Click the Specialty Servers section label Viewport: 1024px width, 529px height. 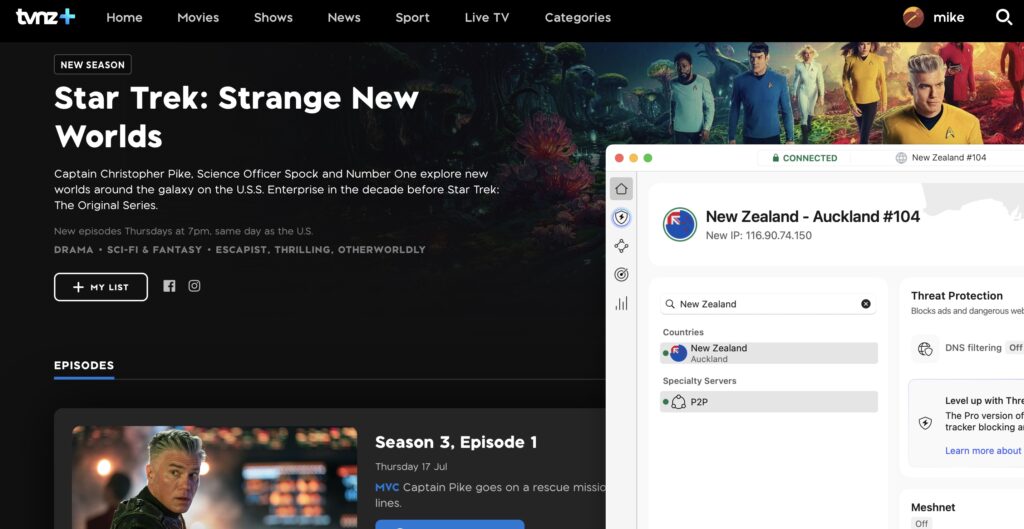[x=699, y=381]
